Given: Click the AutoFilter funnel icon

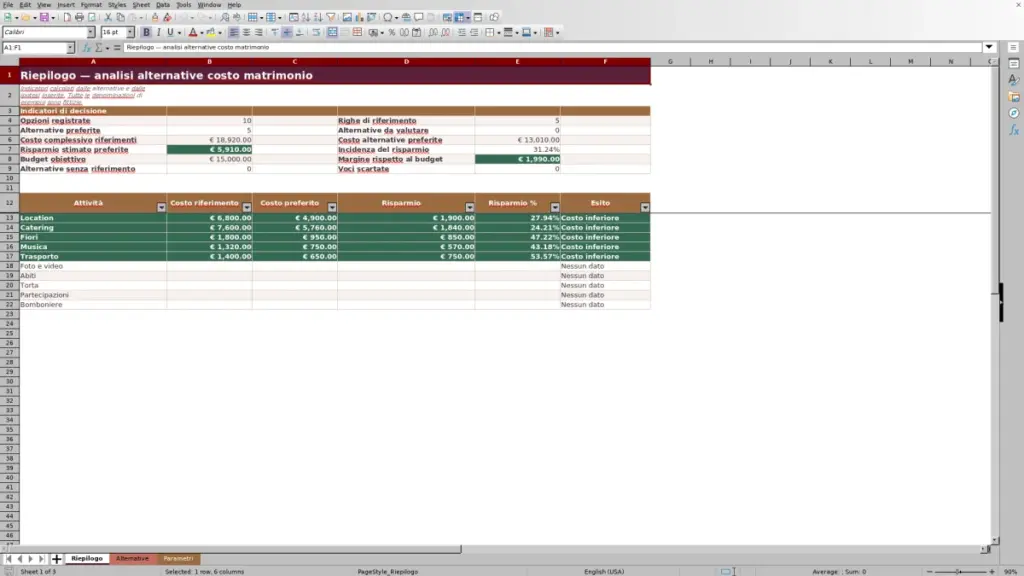Looking at the screenshot, I should coord(331,17).
